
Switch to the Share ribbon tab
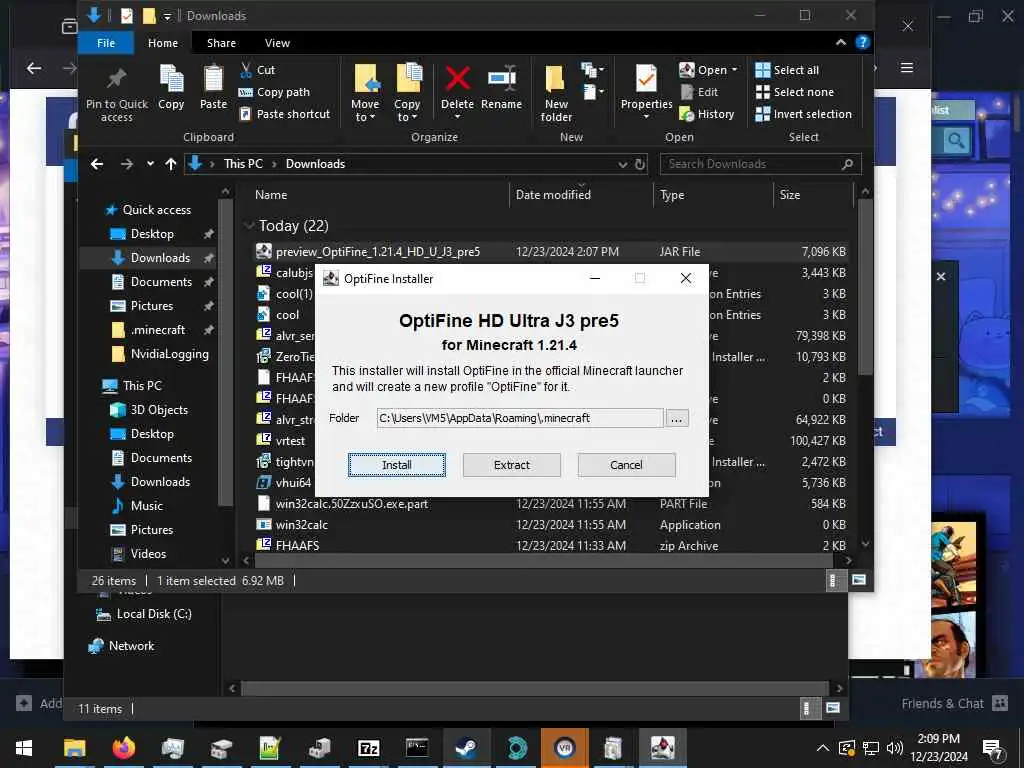pos(221,43)
